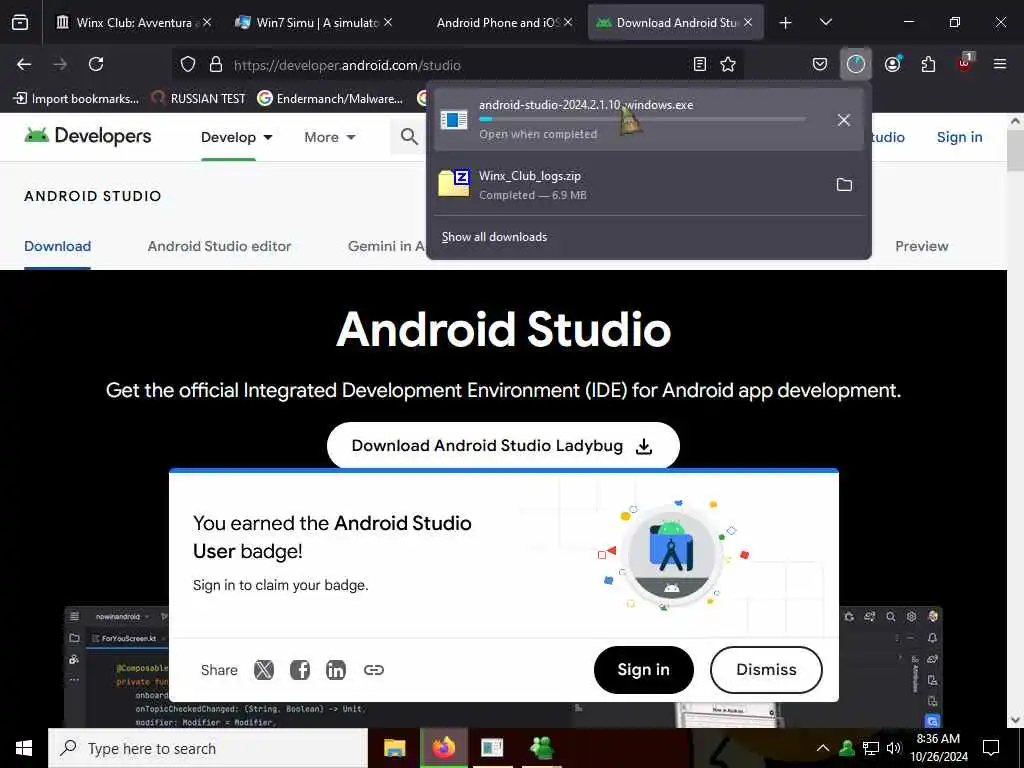Click the page vertical scrollbar

pos(1015,418)
